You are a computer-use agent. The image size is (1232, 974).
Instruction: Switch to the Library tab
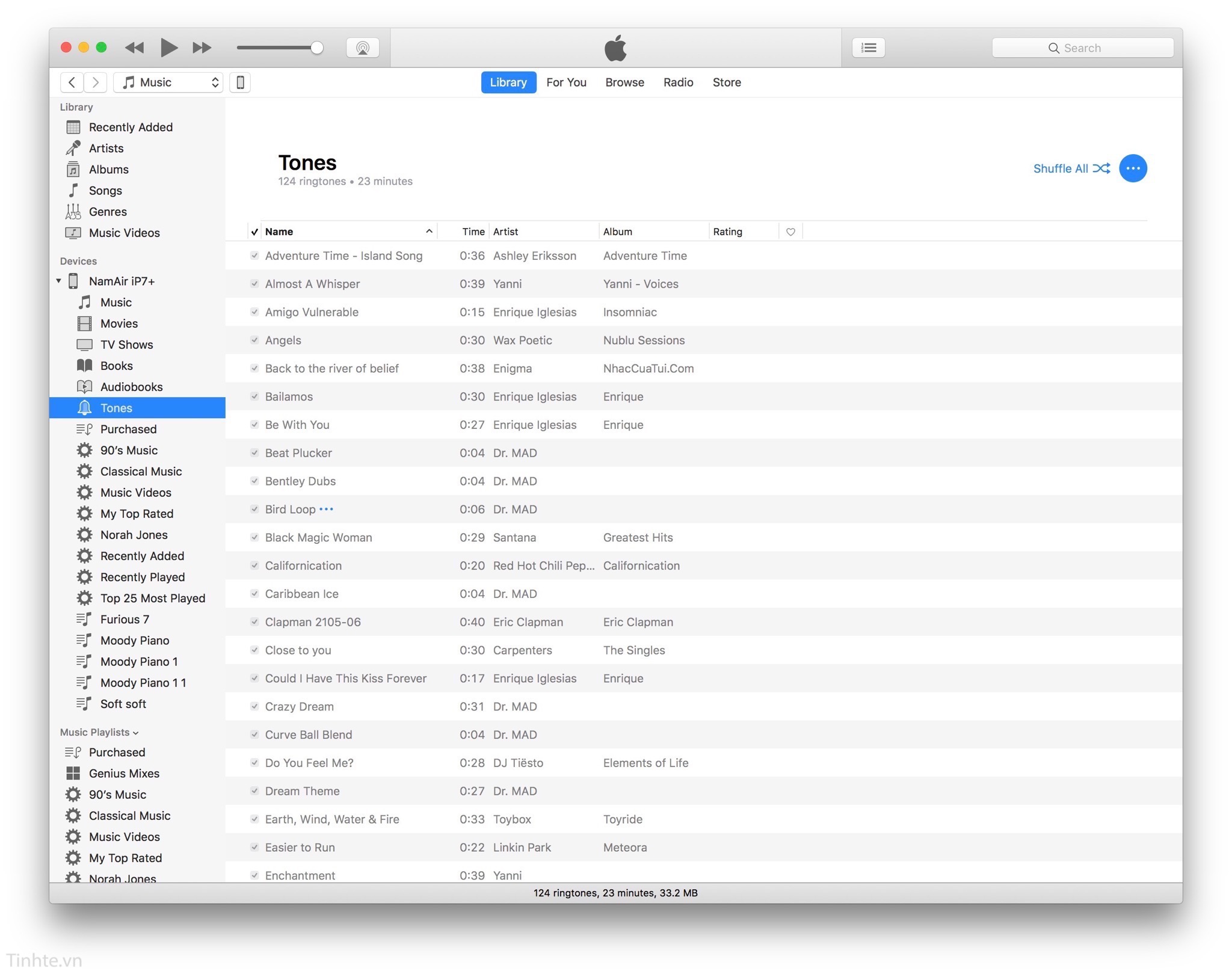pos(508,82)
